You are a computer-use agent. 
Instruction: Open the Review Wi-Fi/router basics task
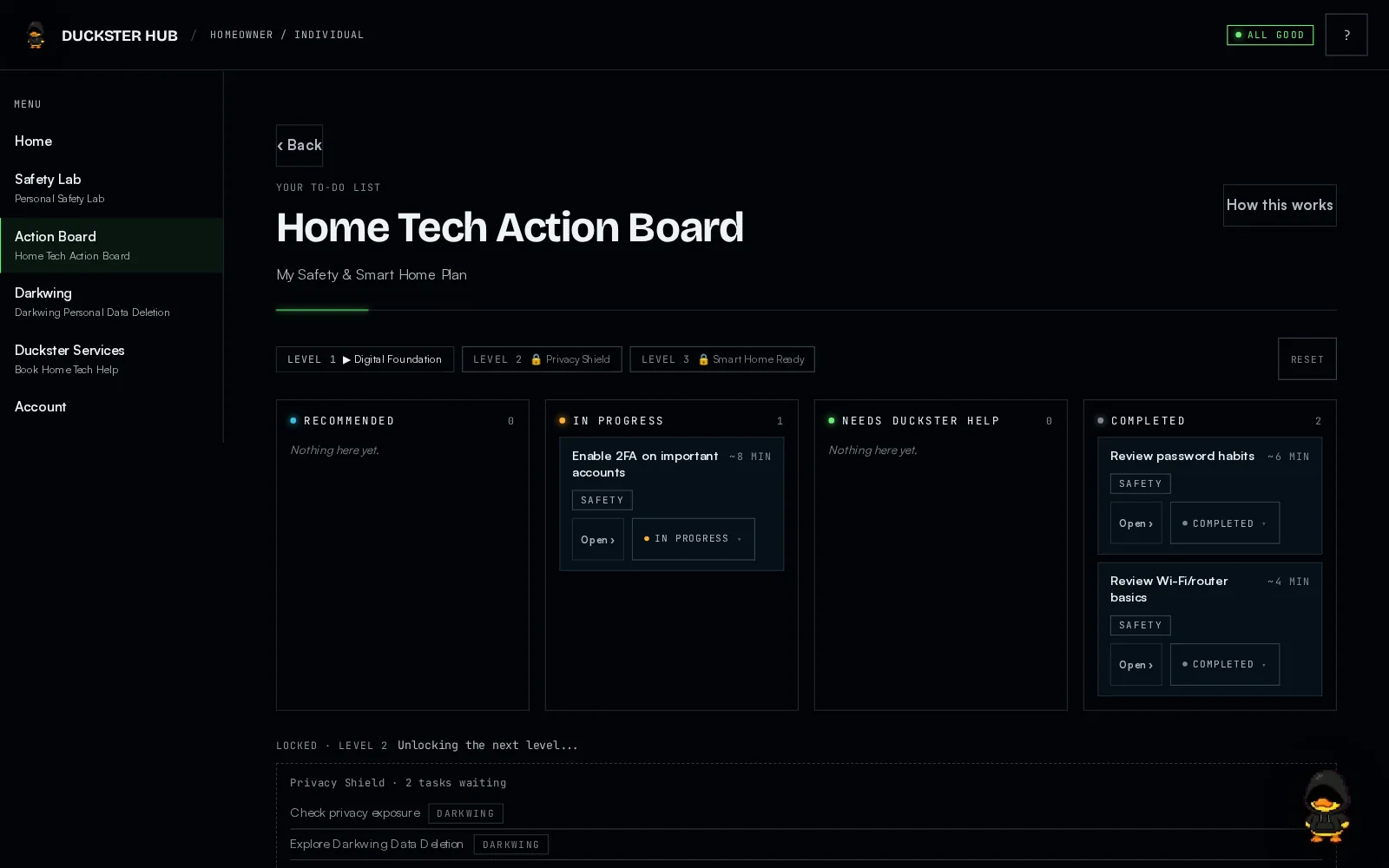pyautogui.click(x=1136, y=664)
